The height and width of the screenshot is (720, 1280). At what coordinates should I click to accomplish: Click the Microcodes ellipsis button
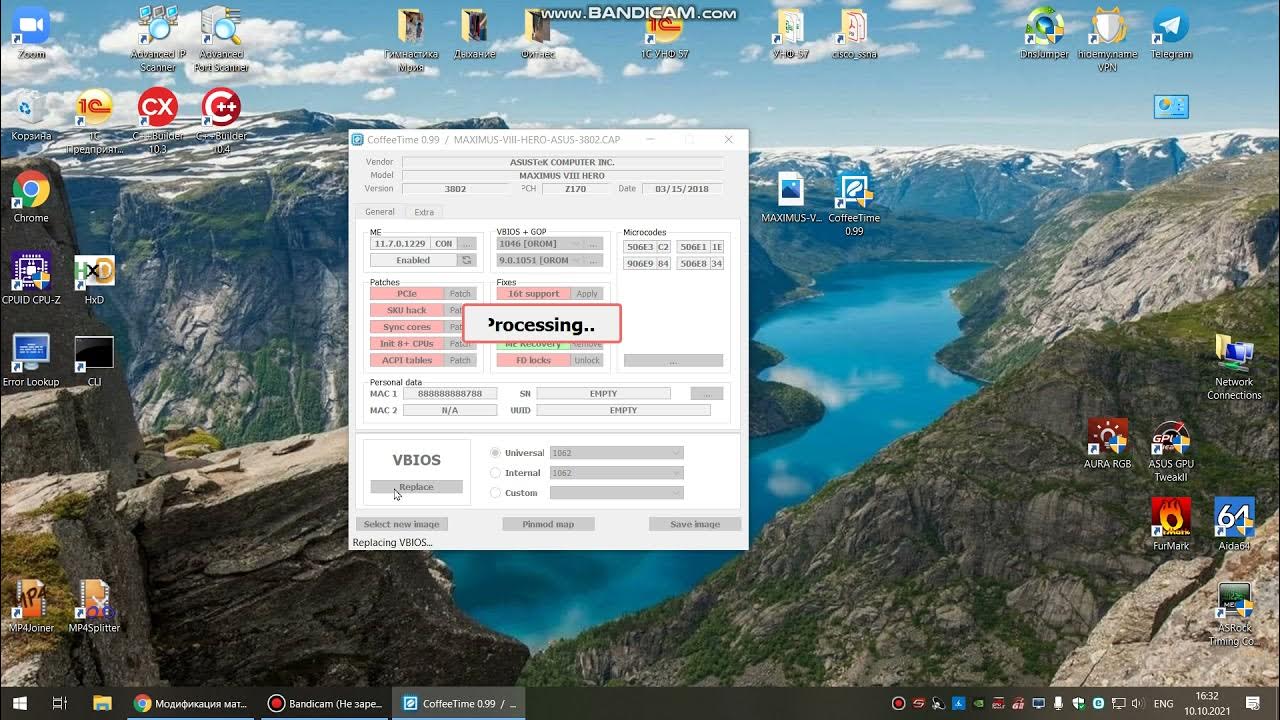click(x=673, y=360)
